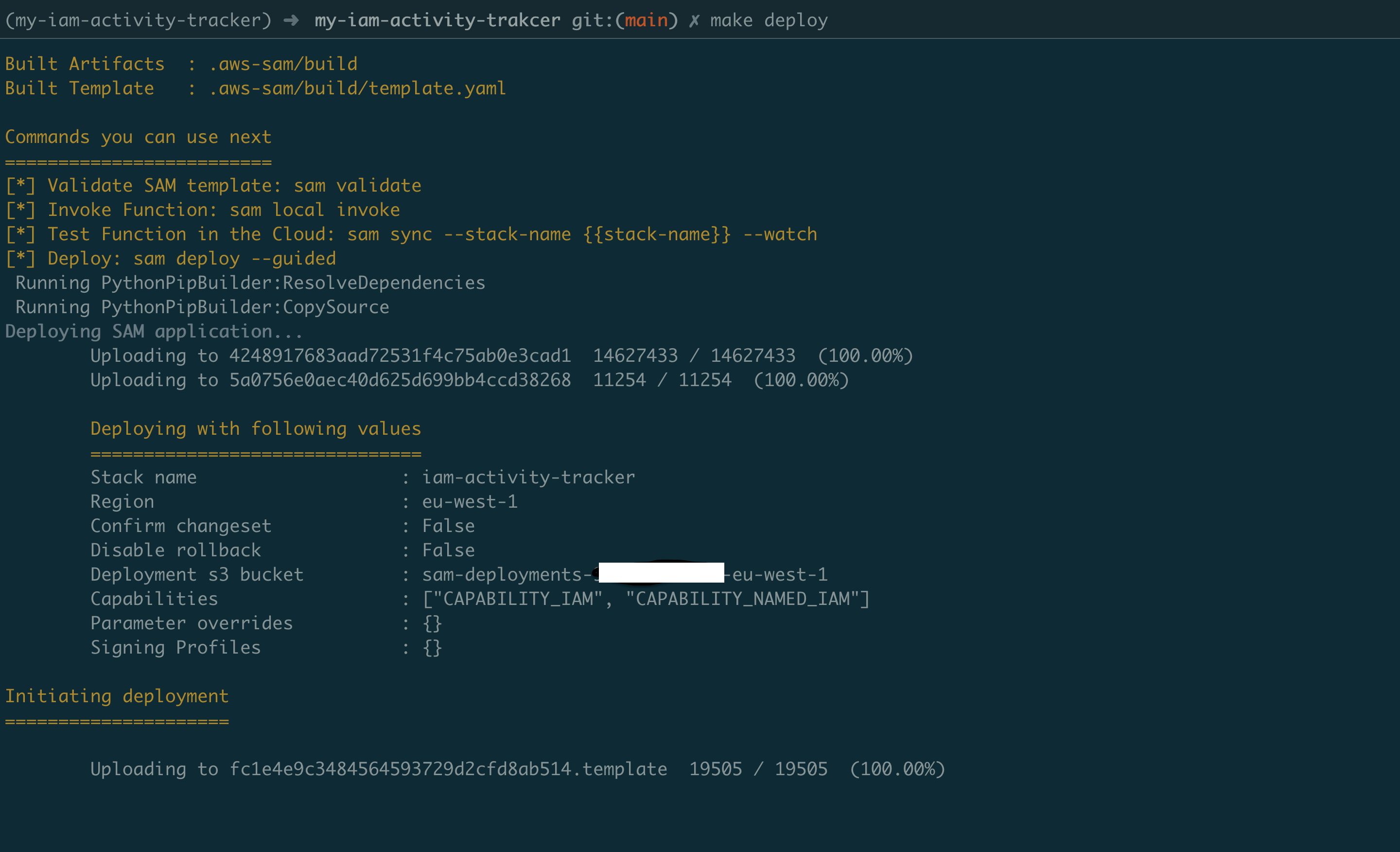
Task: Click the 'make deploy' command text
Action: [769, 20]
